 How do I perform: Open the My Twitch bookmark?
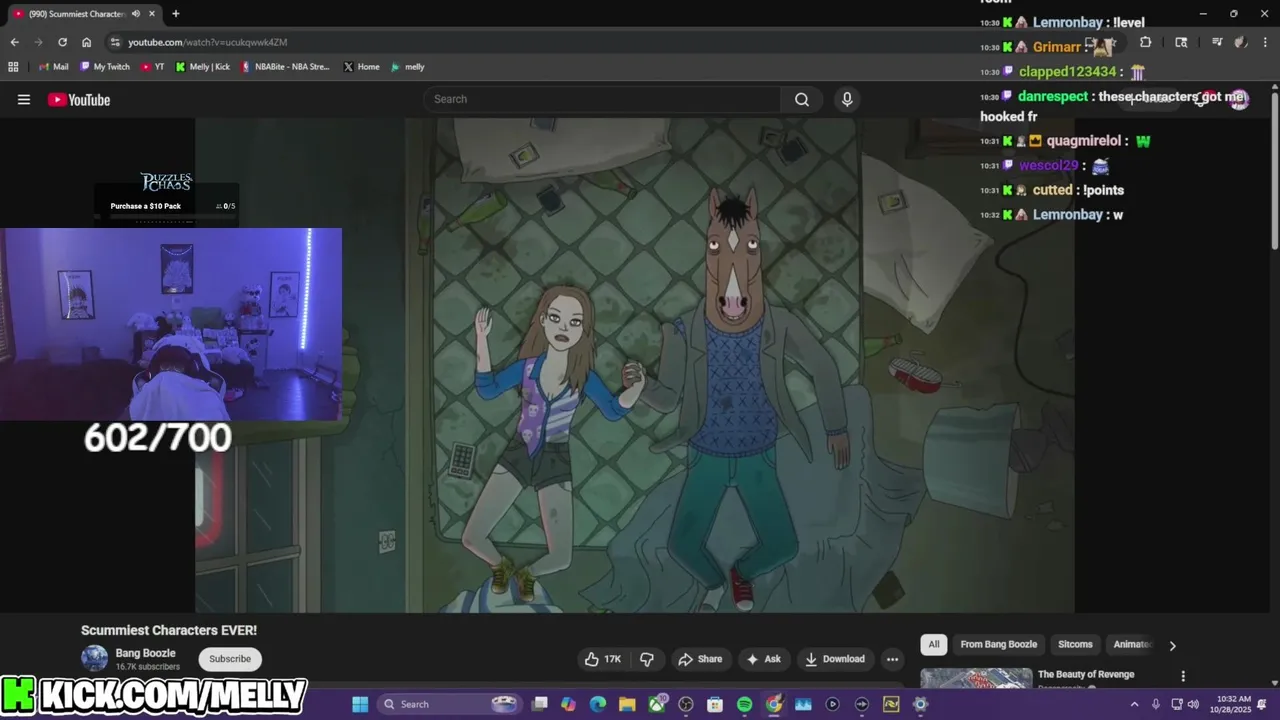click(x=104, y=67)
